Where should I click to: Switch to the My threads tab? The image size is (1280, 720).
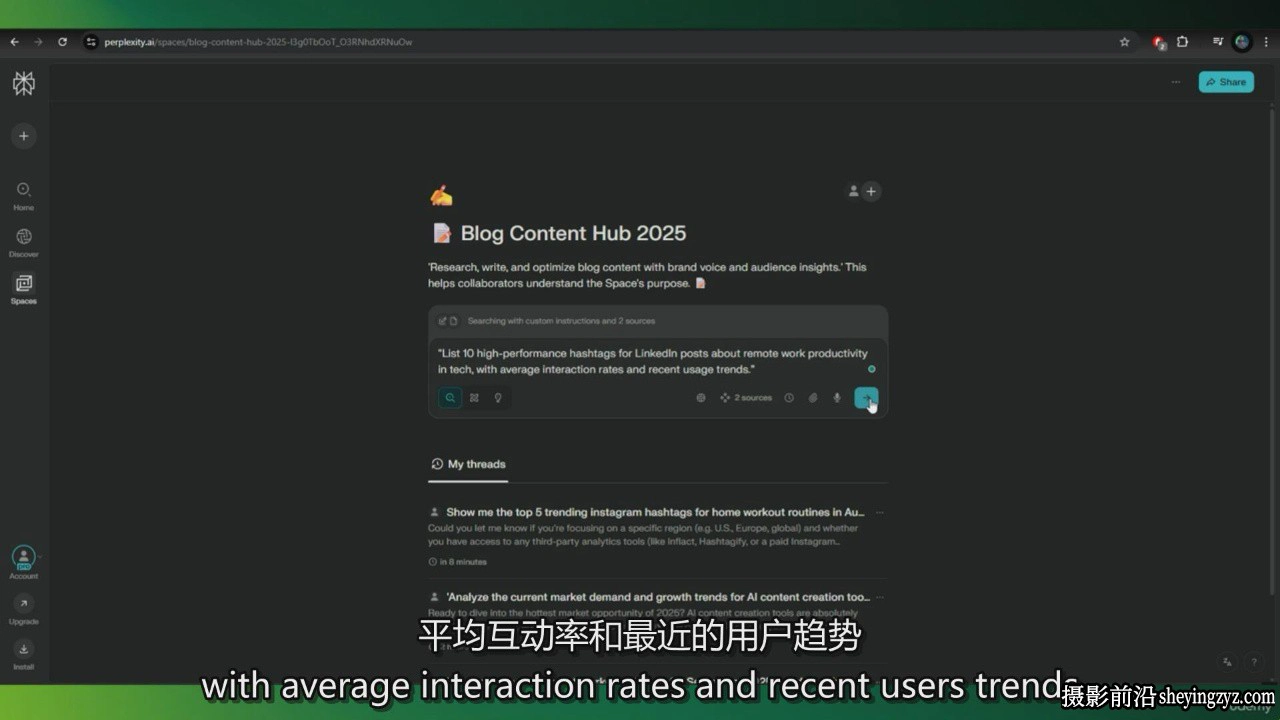[x=468, y=464]
